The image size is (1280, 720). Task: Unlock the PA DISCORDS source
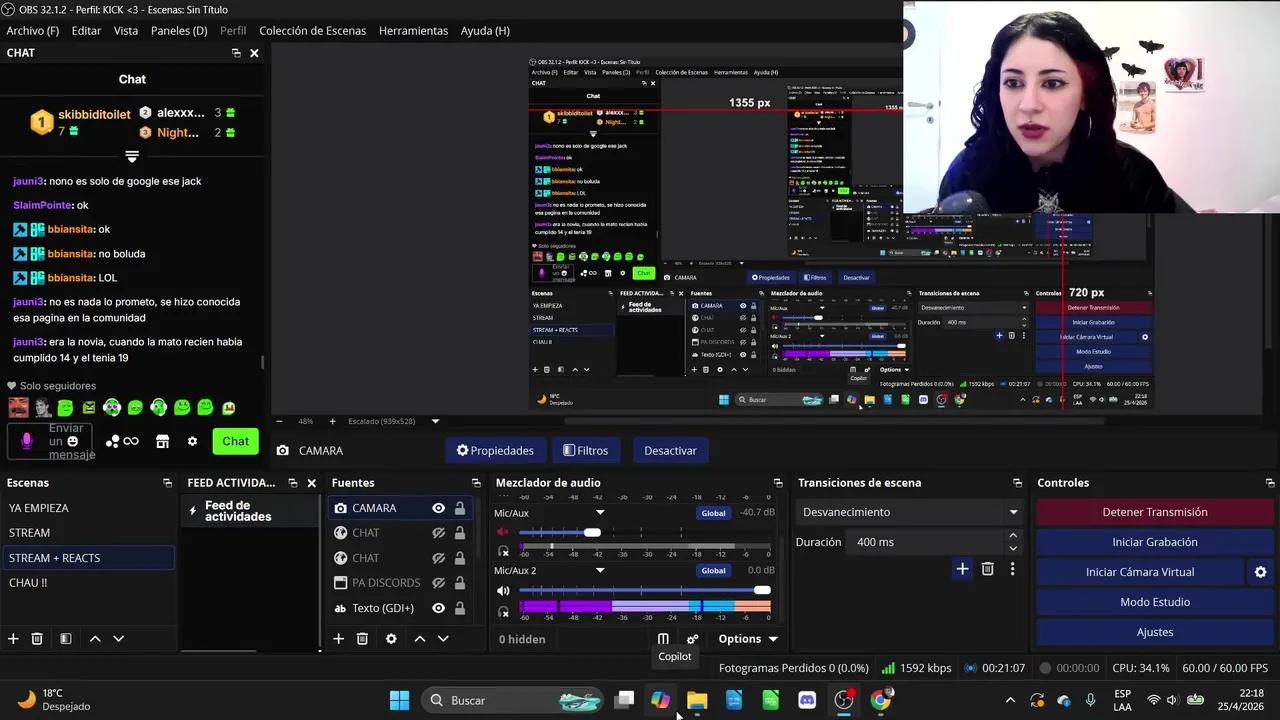460,583
